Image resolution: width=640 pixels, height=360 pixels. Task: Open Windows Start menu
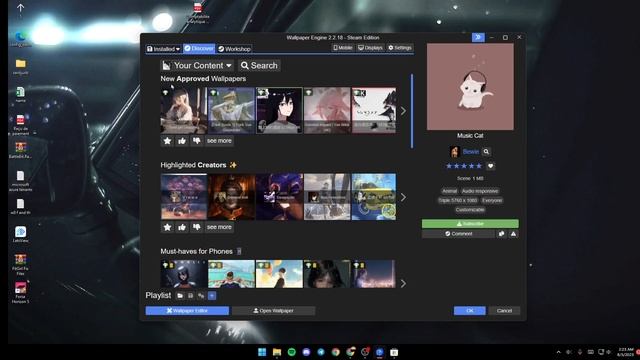262,352
